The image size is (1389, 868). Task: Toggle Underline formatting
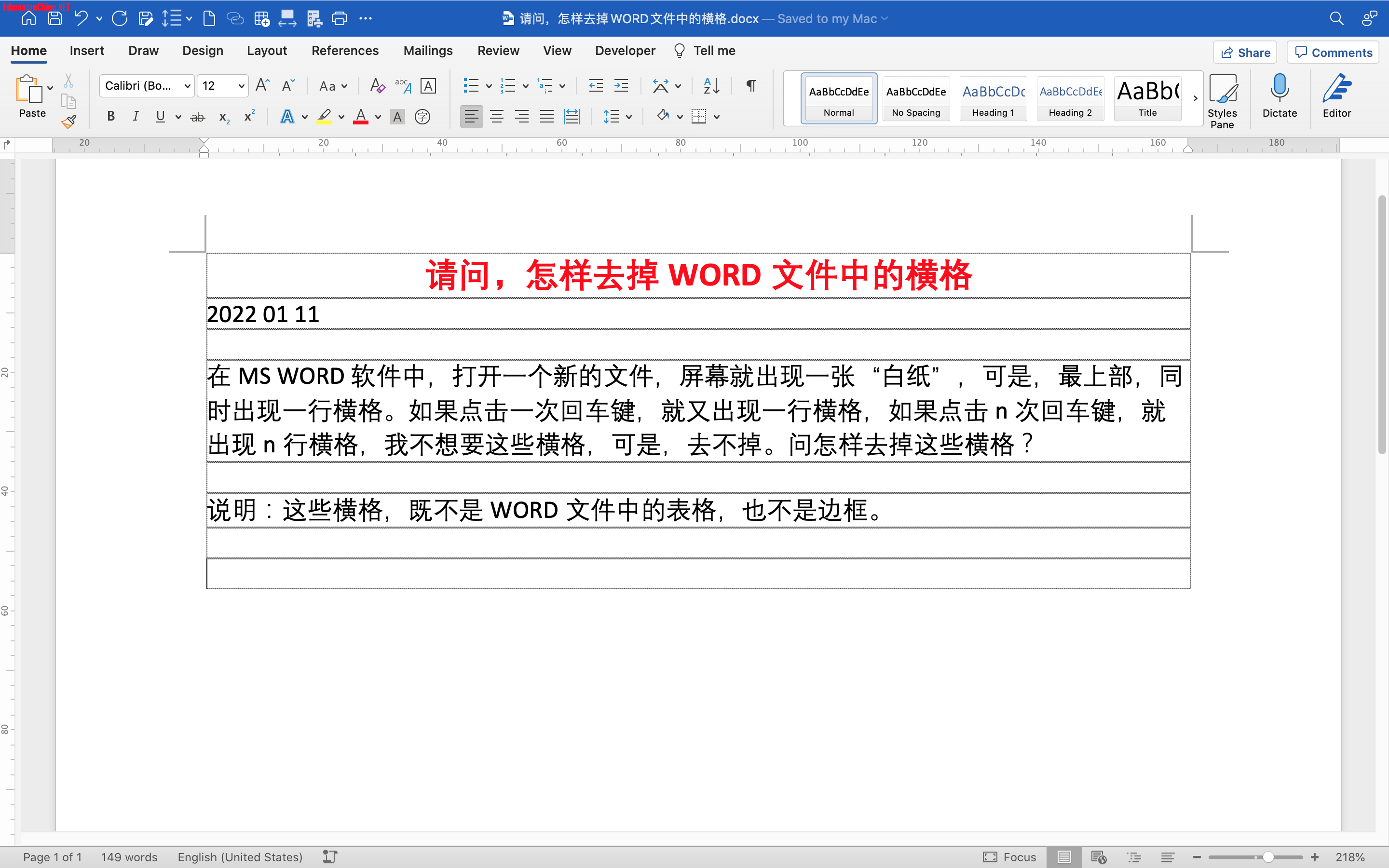(x=161, y=117)
